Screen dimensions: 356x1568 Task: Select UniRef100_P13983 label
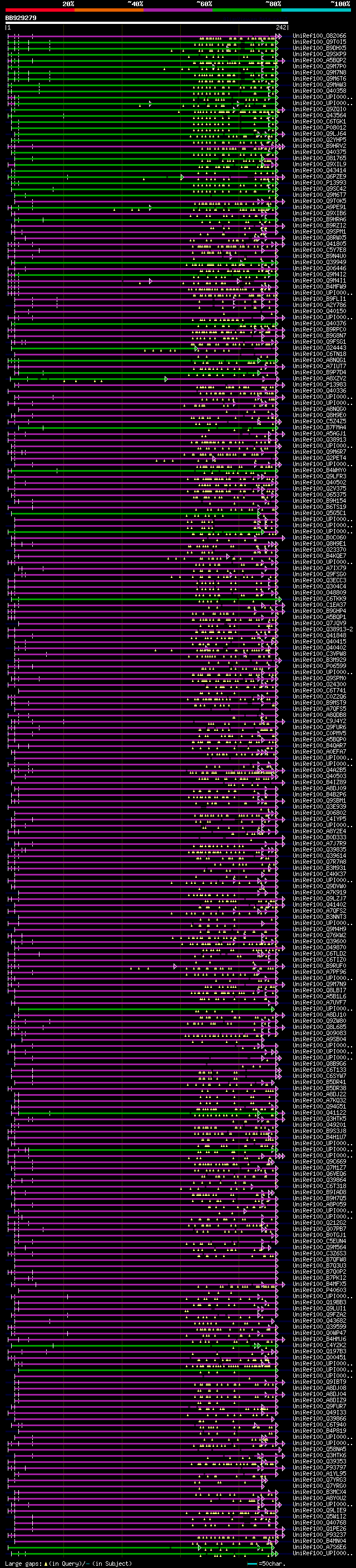point(319,384)
